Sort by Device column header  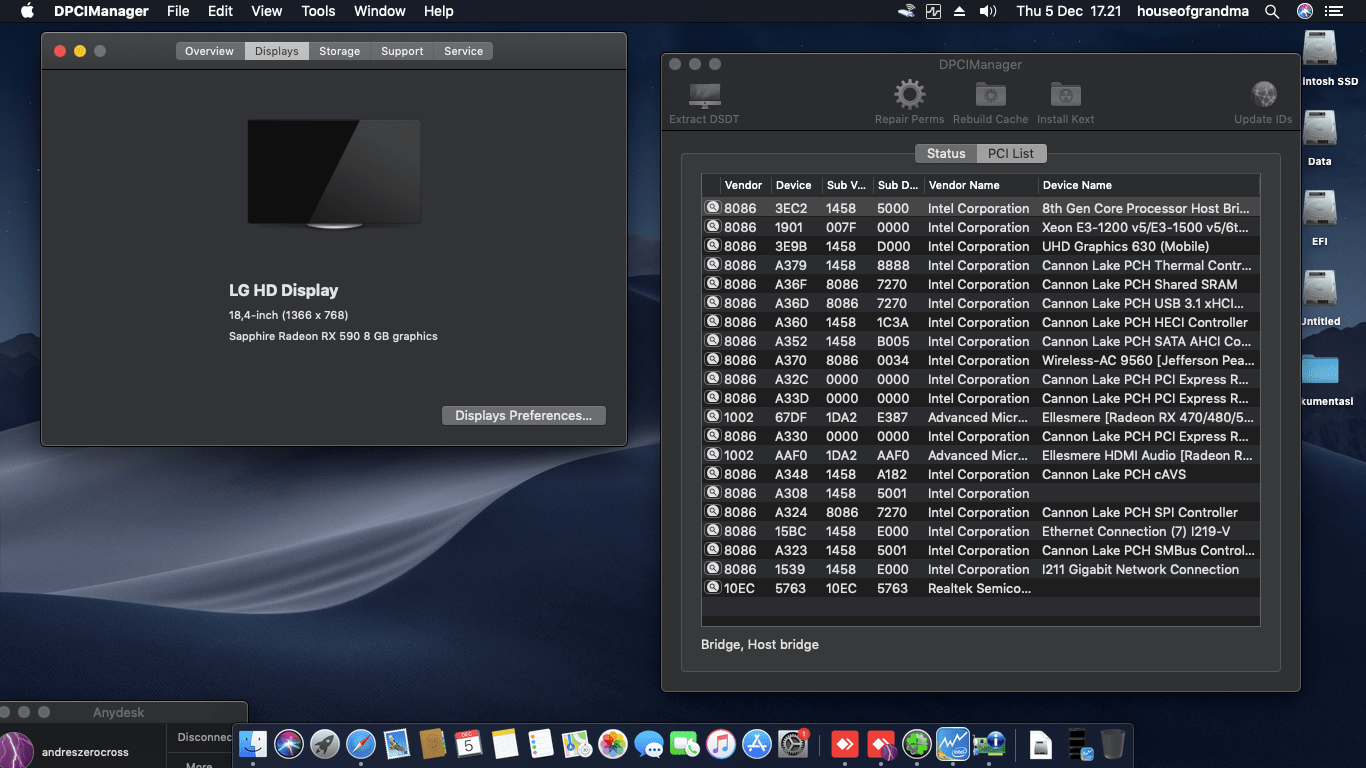(x=794, y=185)
